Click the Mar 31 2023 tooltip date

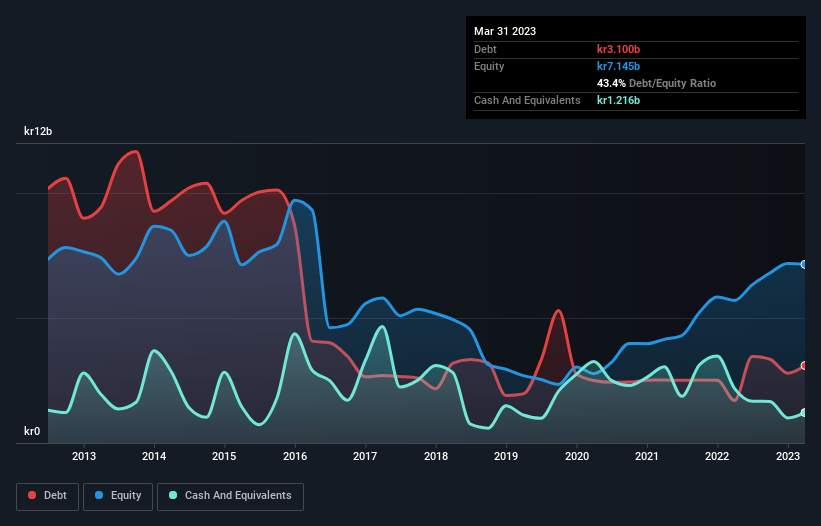pos(505,31)
